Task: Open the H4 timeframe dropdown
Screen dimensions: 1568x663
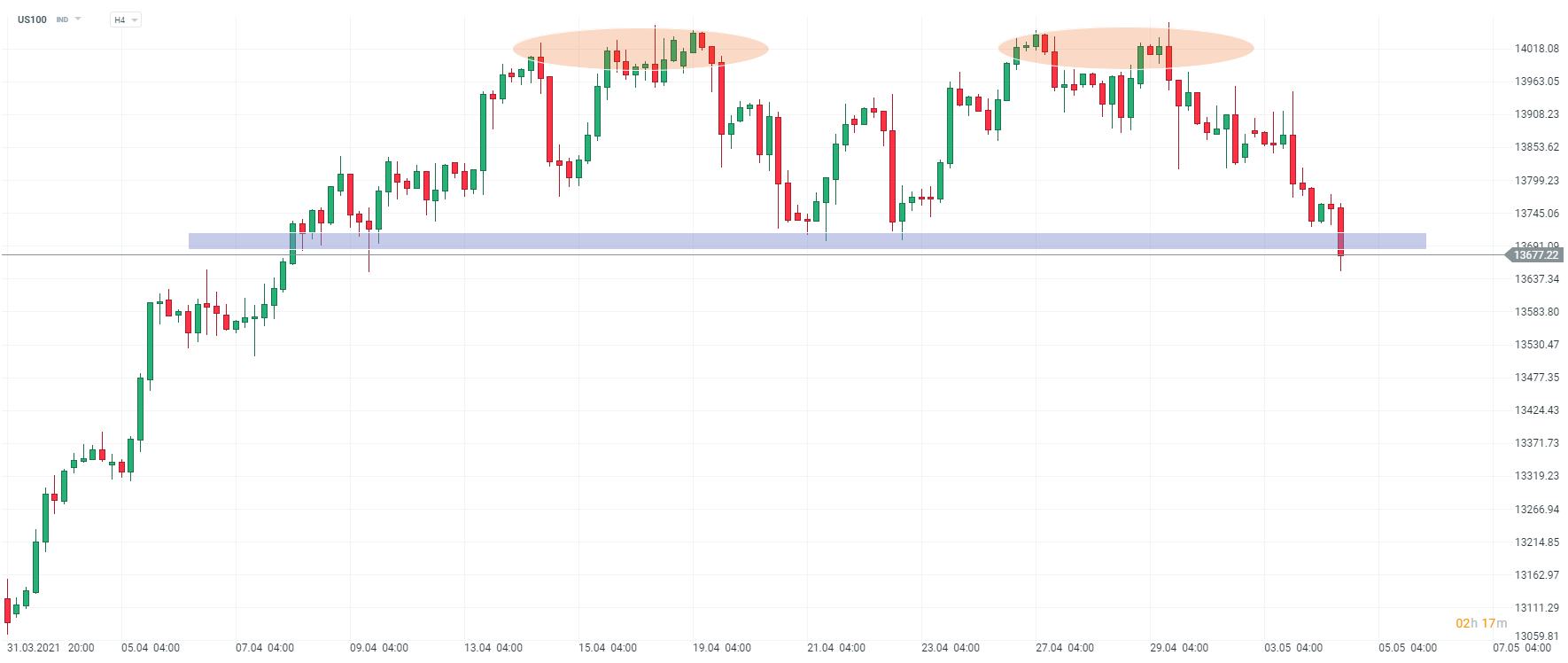Action: click(x=126, y=19)
